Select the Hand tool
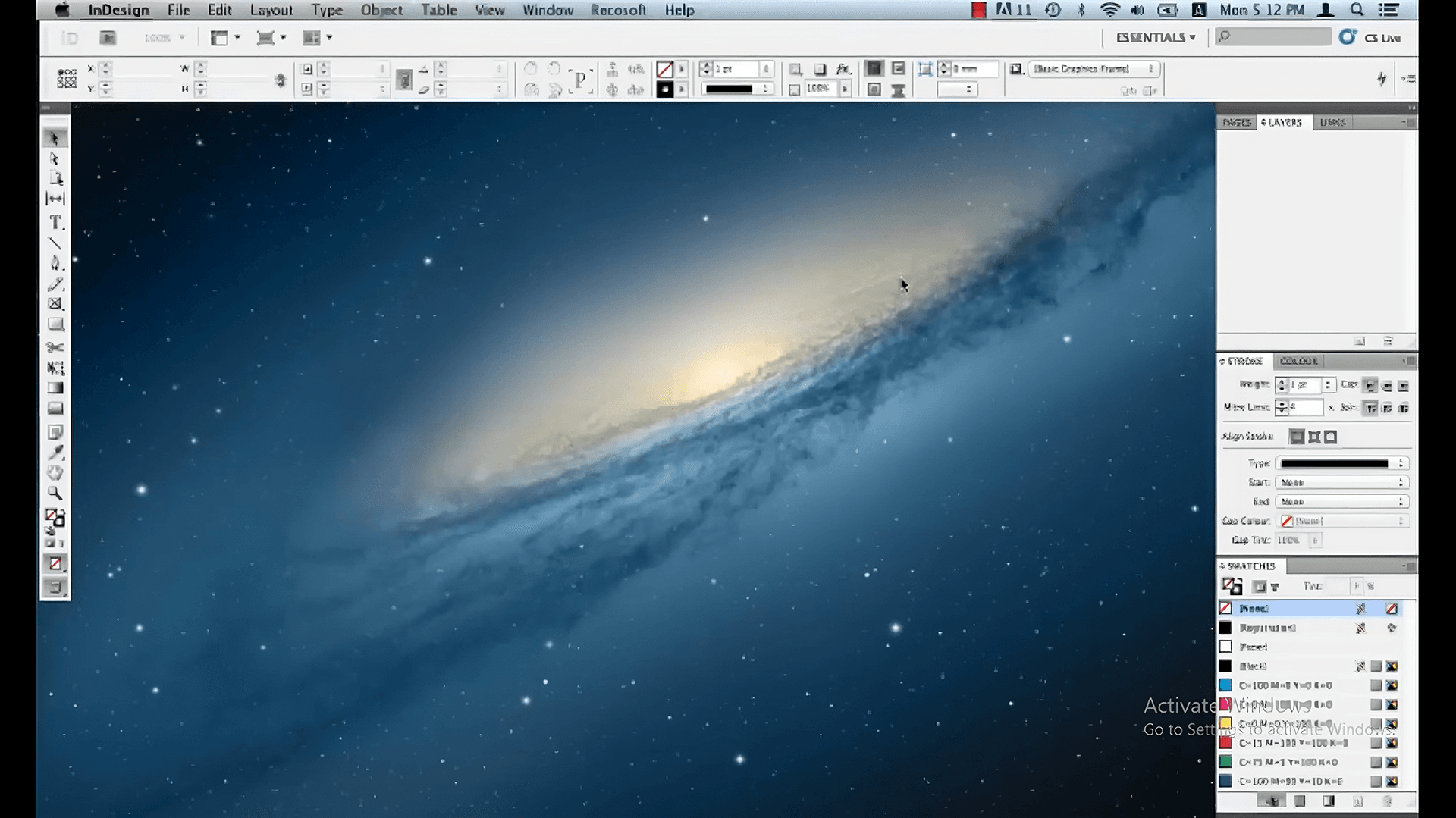This screenshot has width=1456, height=818. coord(55,472)
